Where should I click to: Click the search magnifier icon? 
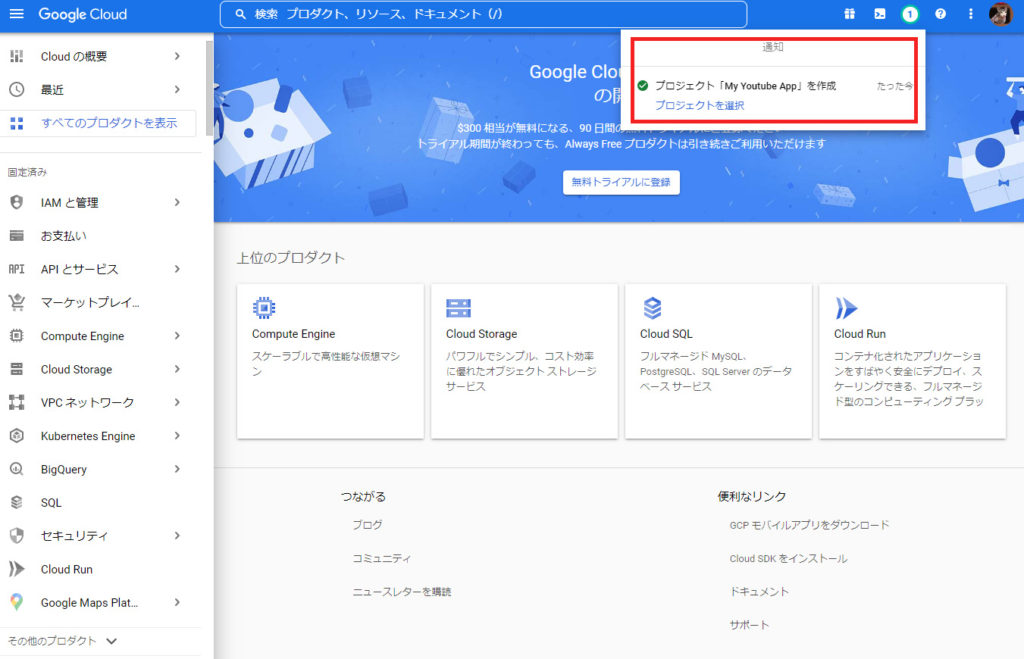pos(240,14)
